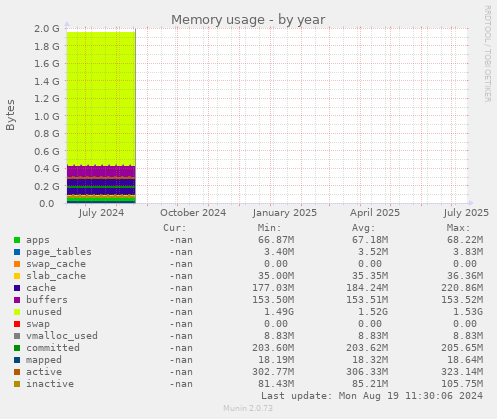Click the yellow slab_cache legend swatch
Viewport: 497px width, 419px height.
pyautogui.click(x=17, y=276)
